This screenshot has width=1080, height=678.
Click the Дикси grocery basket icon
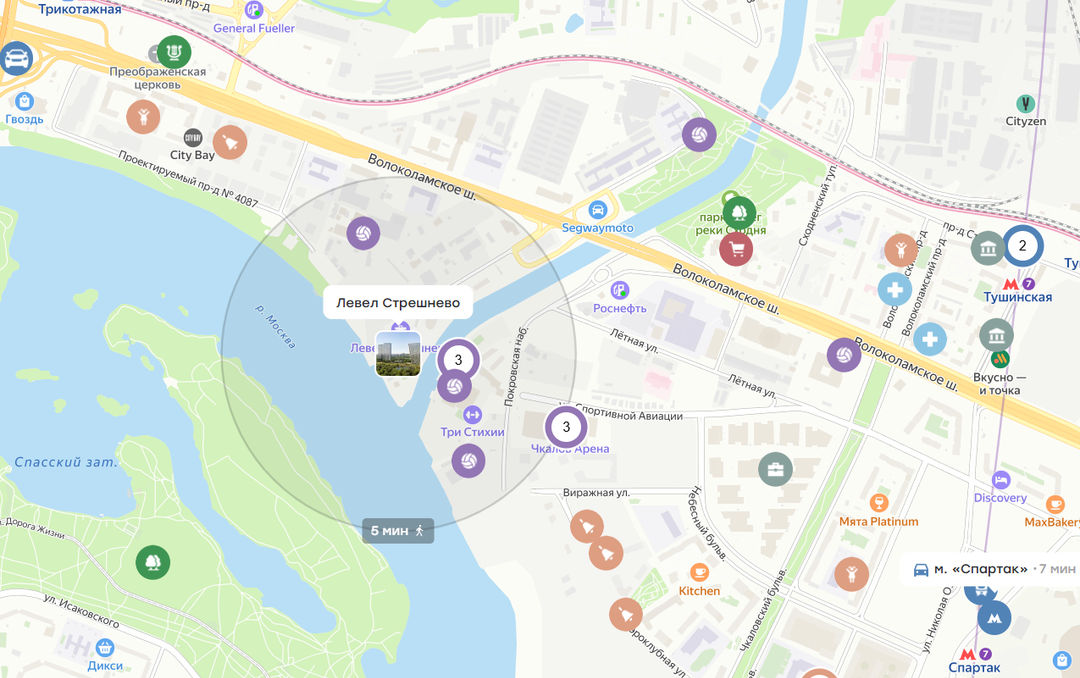coord(105,648)
